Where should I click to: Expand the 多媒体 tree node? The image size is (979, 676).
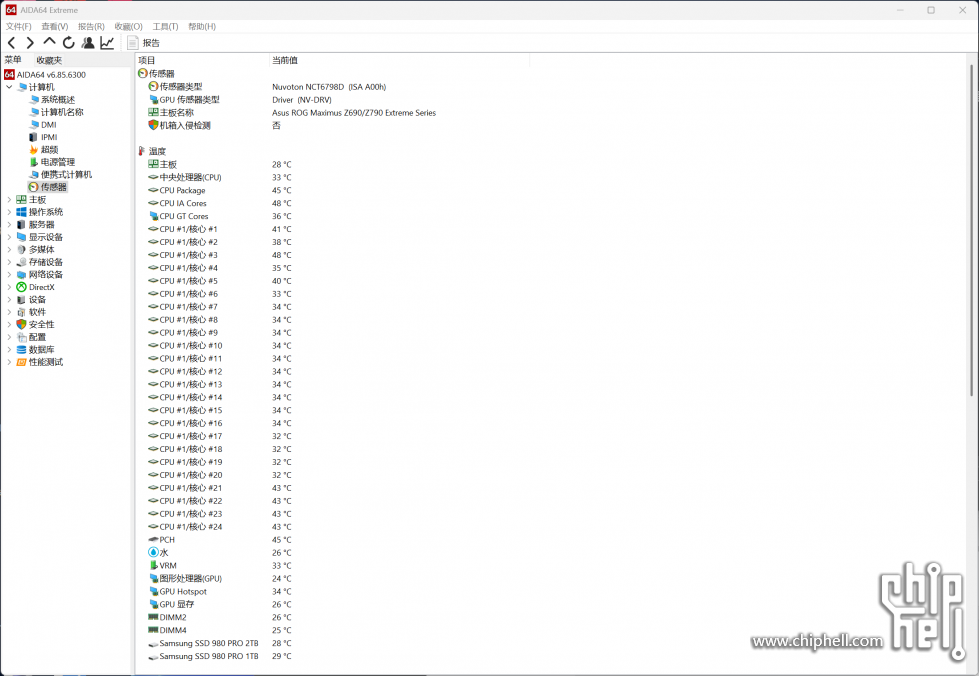tap(9, 249)
